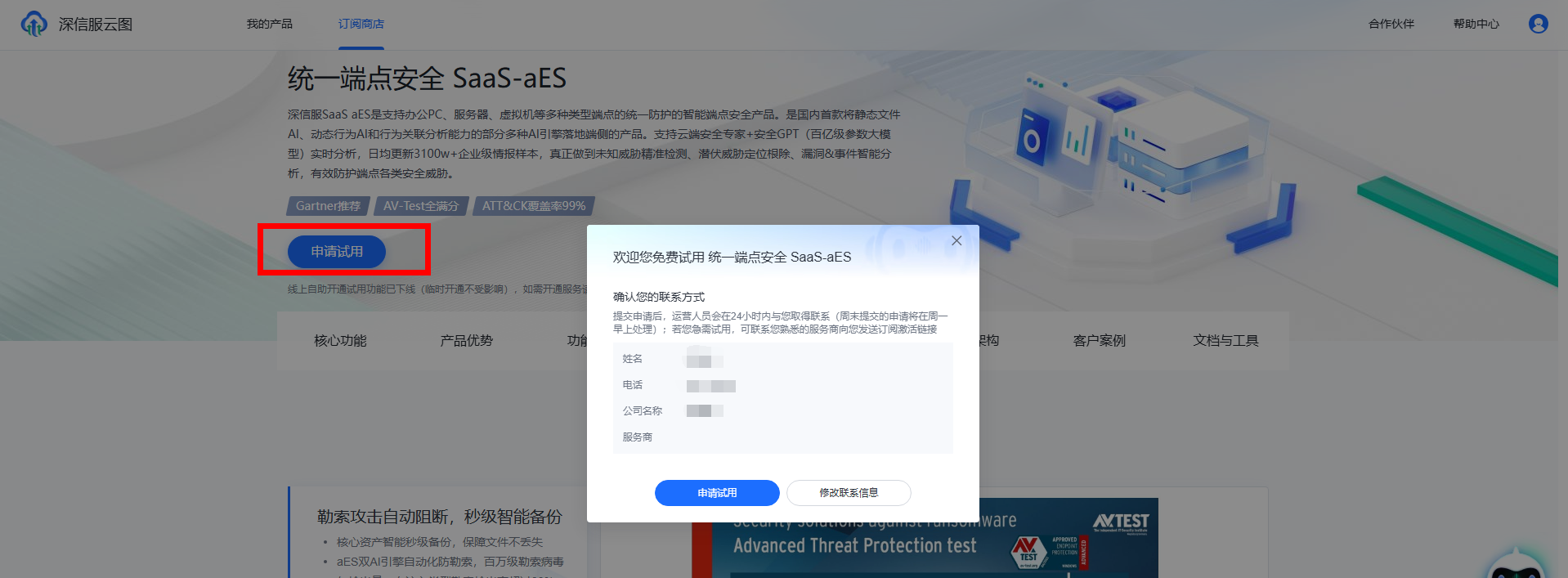
Task: Open the 合作伙伴 link
Action: tap(1391, 24)
